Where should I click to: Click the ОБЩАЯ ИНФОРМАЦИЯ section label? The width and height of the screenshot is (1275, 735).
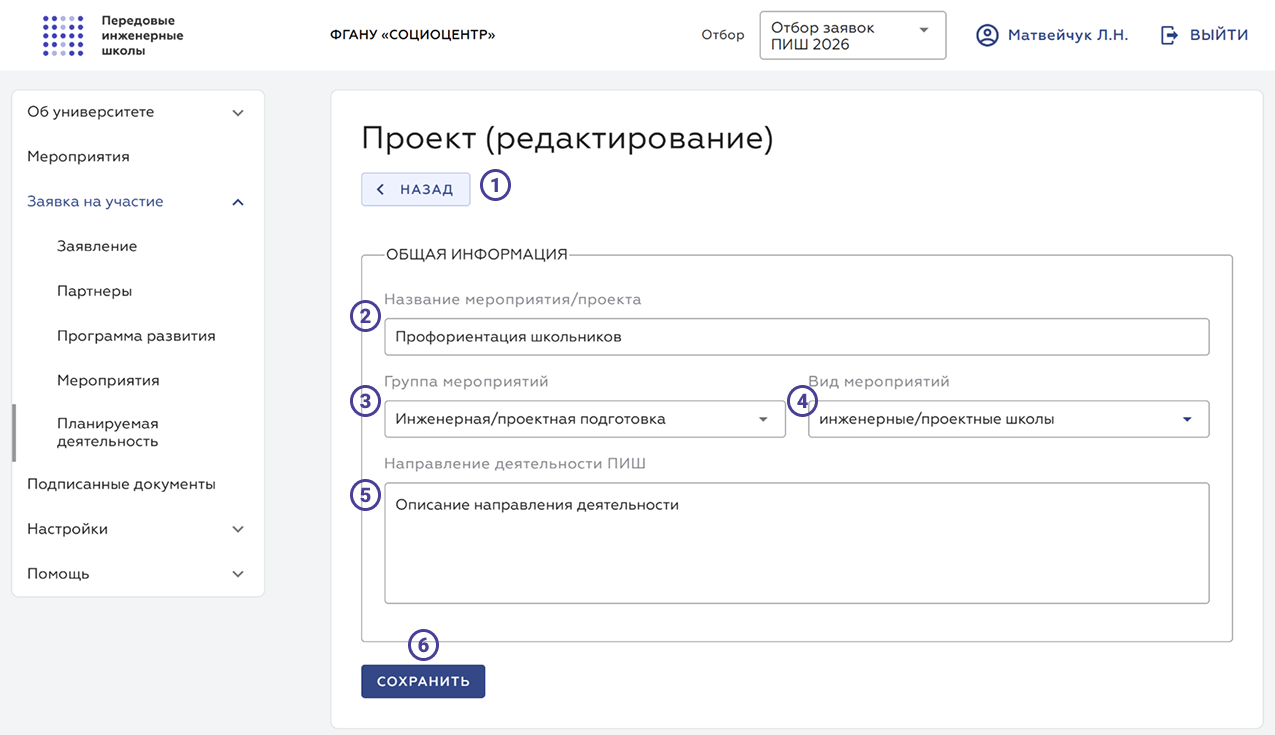[477, 255]
